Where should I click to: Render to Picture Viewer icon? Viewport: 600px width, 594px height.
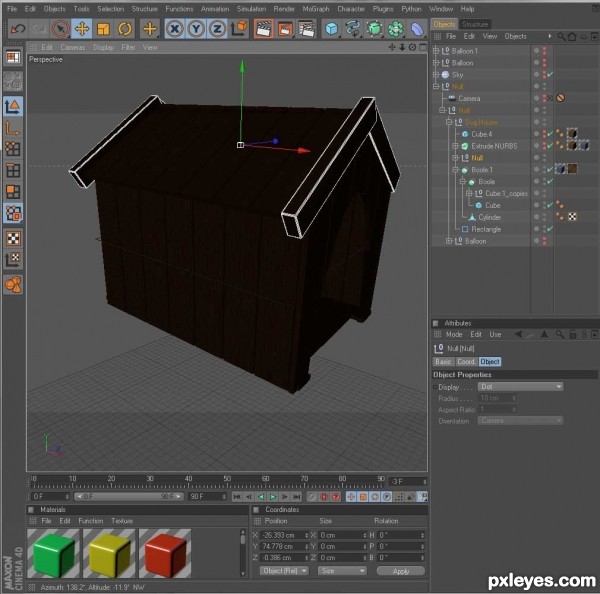point(285,29)
